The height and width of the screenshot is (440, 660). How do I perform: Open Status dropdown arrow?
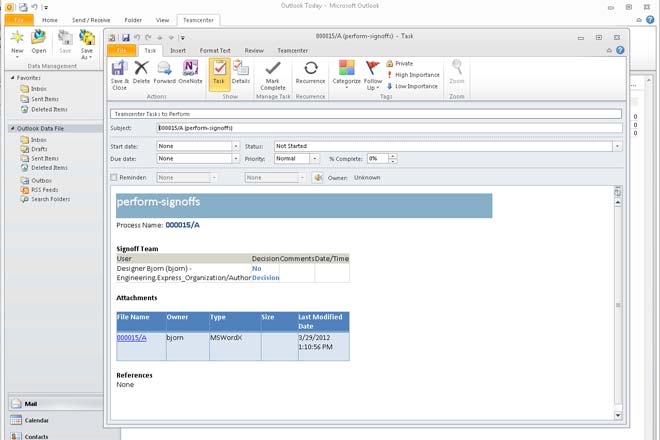[617, 146]
